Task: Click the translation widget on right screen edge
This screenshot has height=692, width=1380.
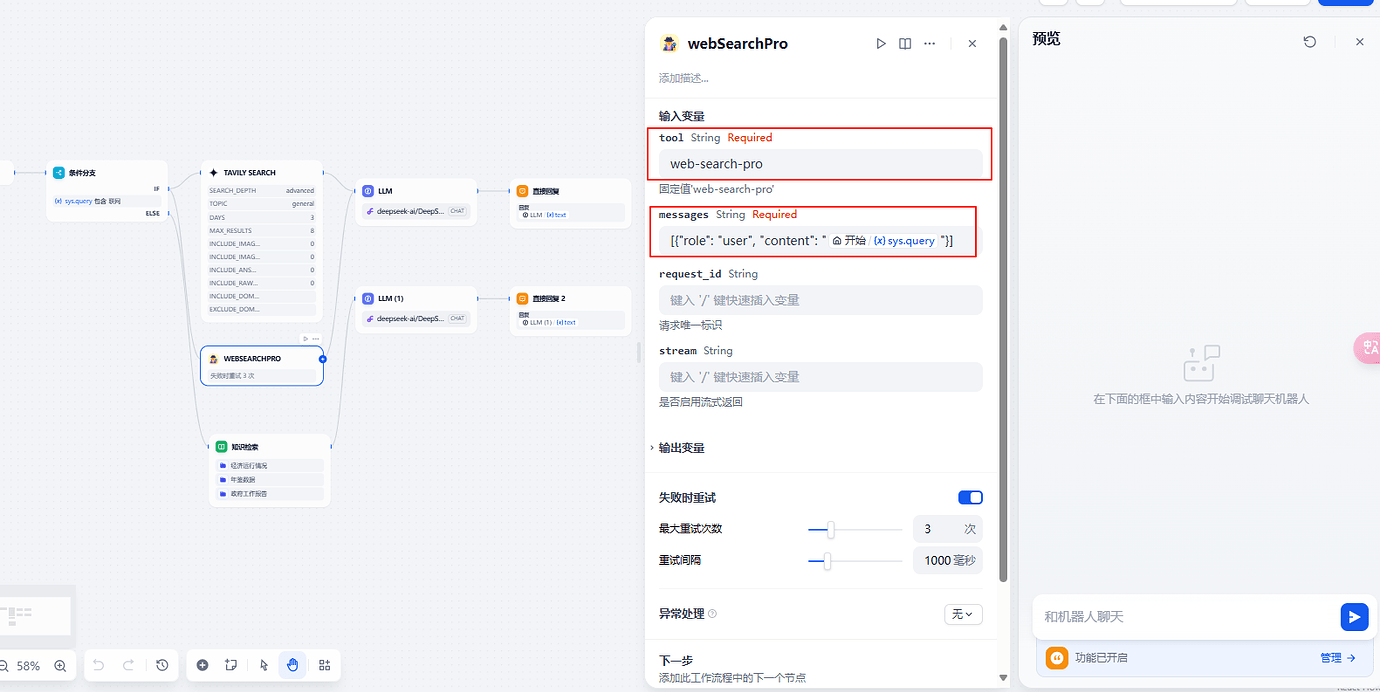Action: (1367, 348)
